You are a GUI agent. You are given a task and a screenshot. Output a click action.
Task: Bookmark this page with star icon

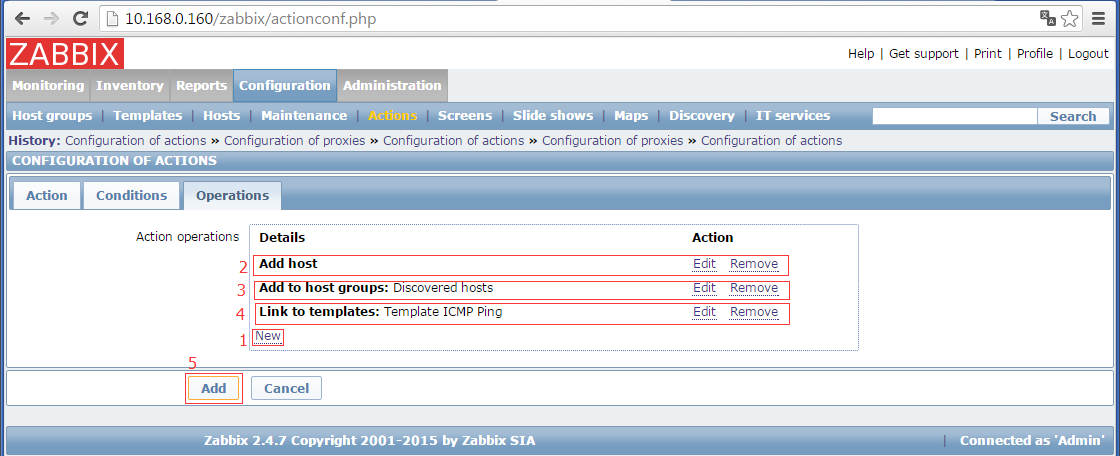coord(1069,19)
